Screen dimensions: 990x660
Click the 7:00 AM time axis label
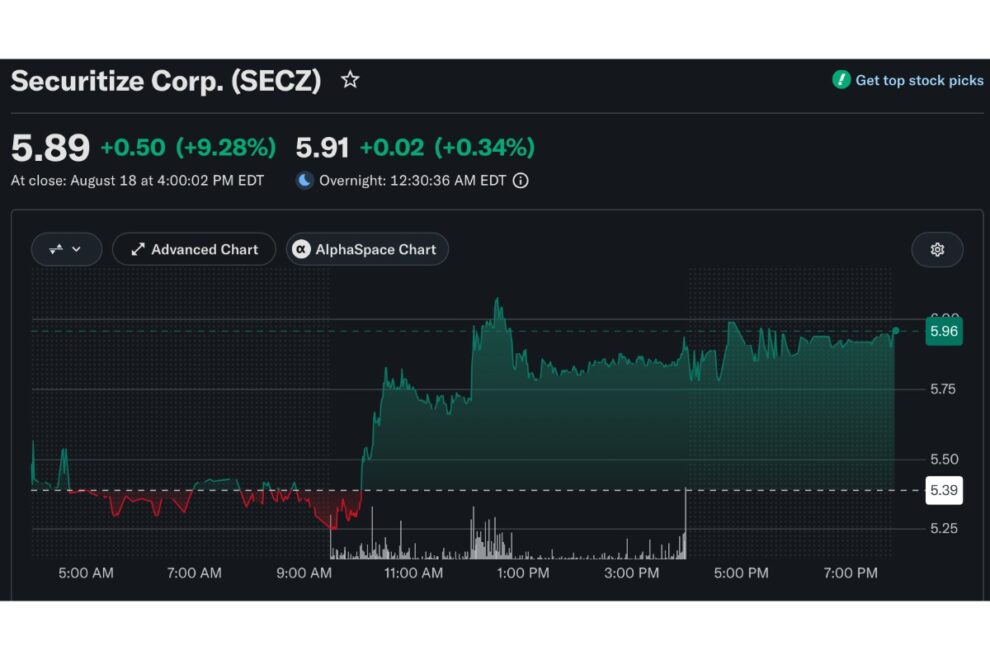194,573
